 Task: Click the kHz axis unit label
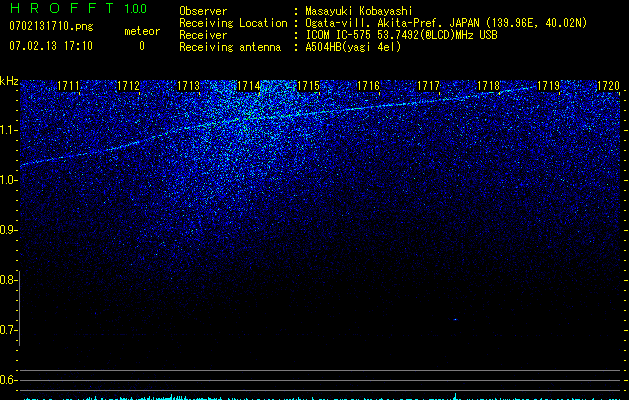9,81
